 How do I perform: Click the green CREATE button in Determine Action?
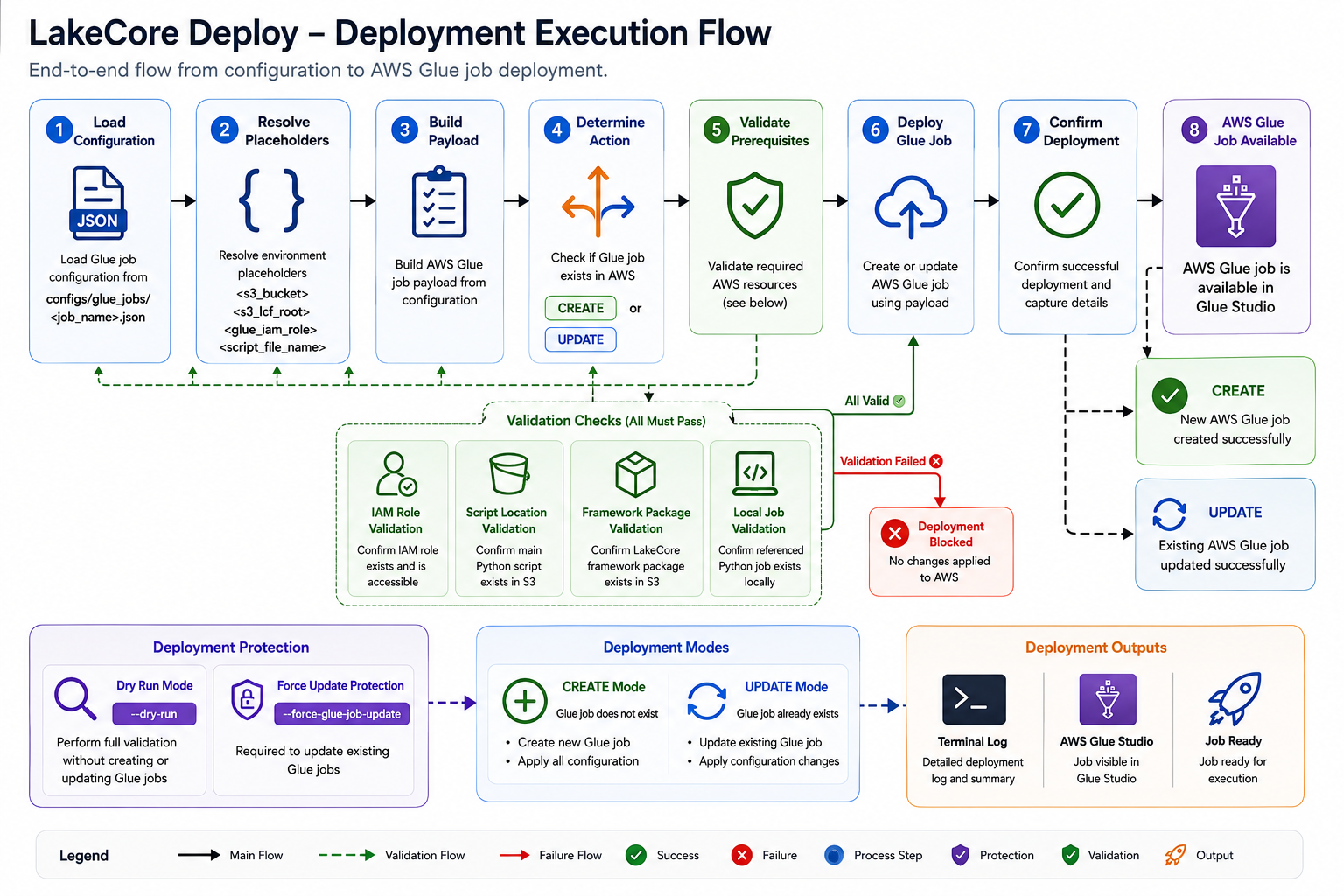coord(581,308)
